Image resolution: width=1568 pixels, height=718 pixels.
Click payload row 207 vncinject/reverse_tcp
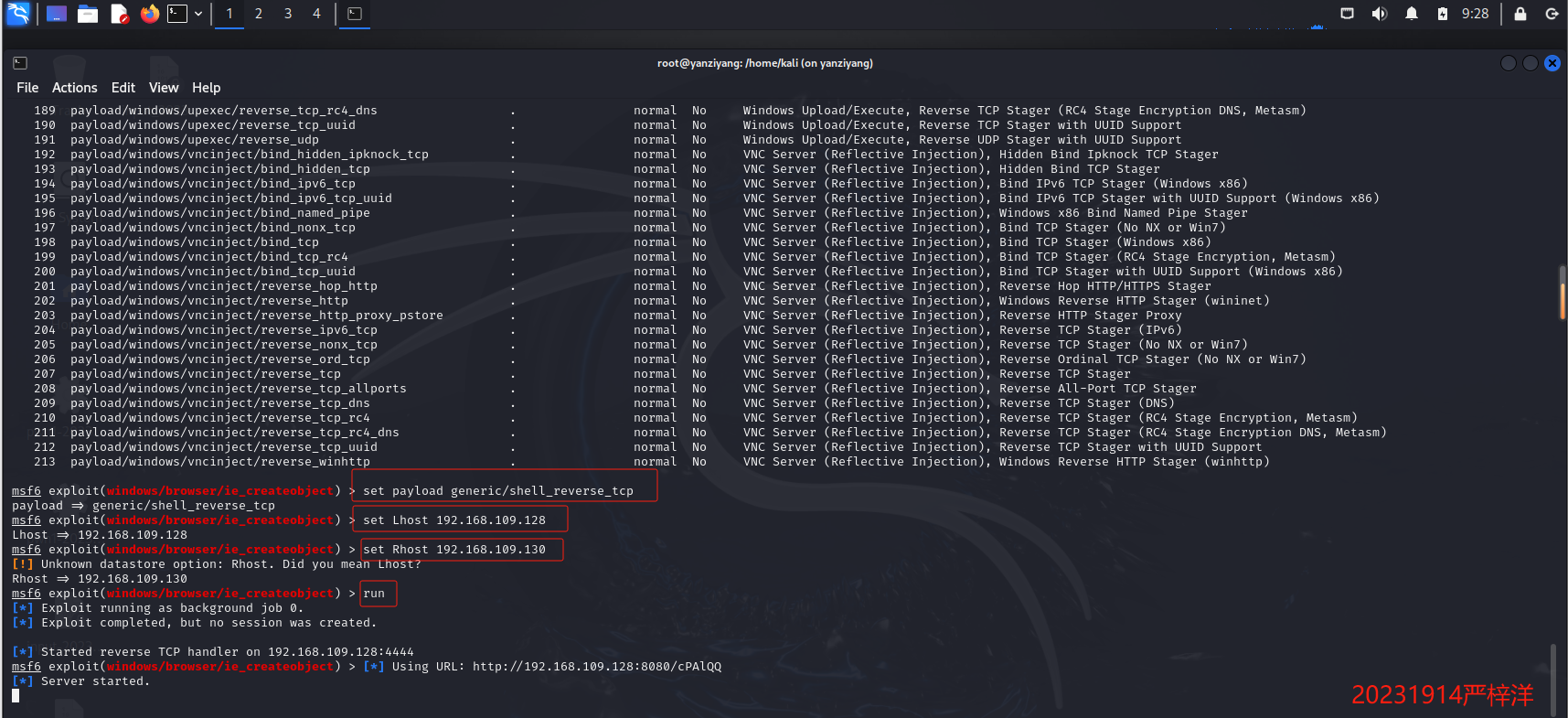(582, 374)
